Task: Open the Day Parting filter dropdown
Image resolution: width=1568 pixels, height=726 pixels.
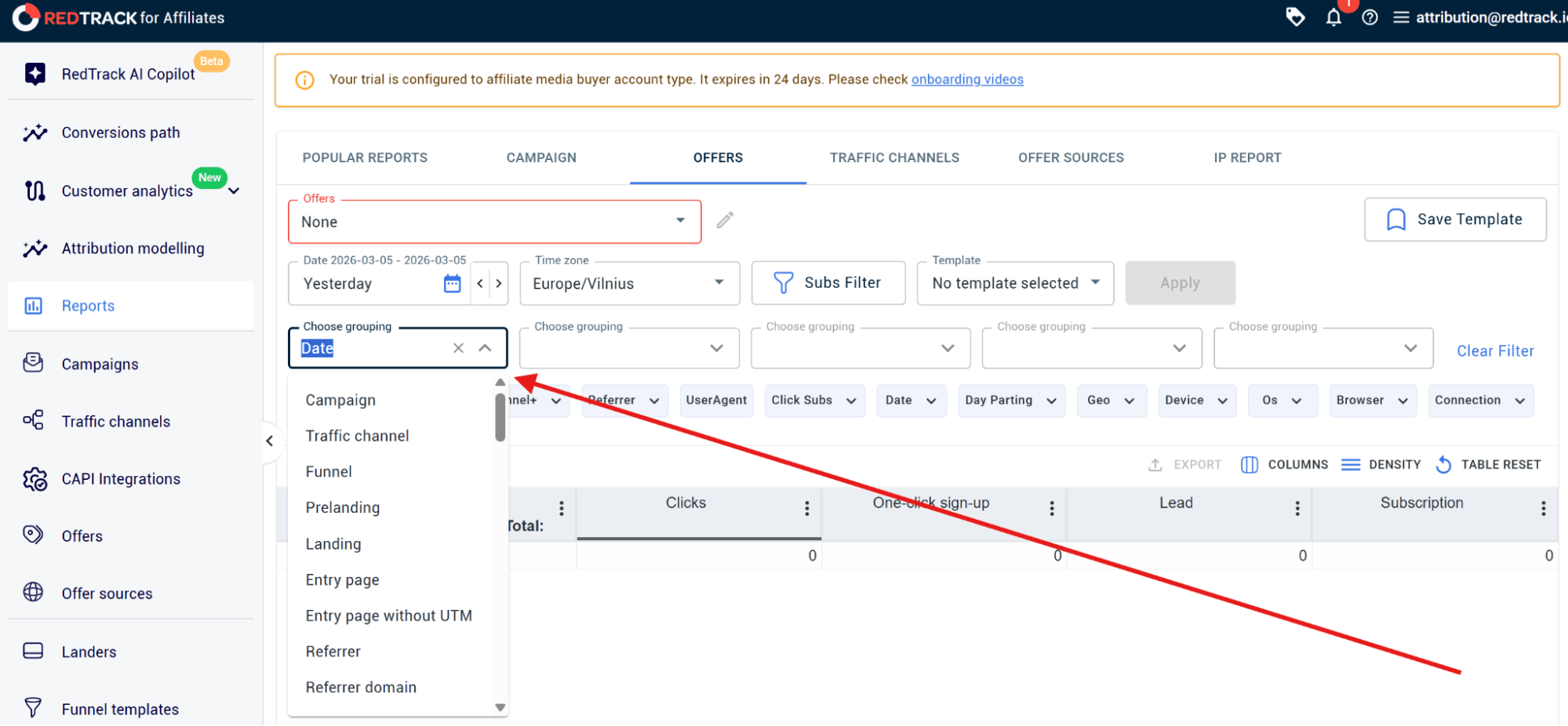Action: (x=1011, y=401)
